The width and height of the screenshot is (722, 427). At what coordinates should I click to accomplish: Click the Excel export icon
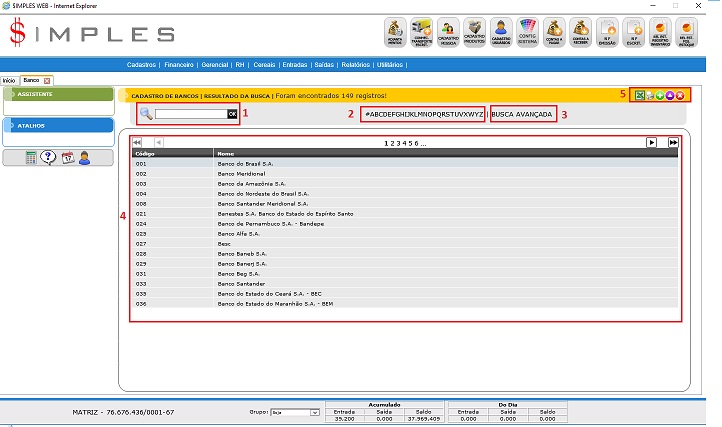tap(640, 94)
